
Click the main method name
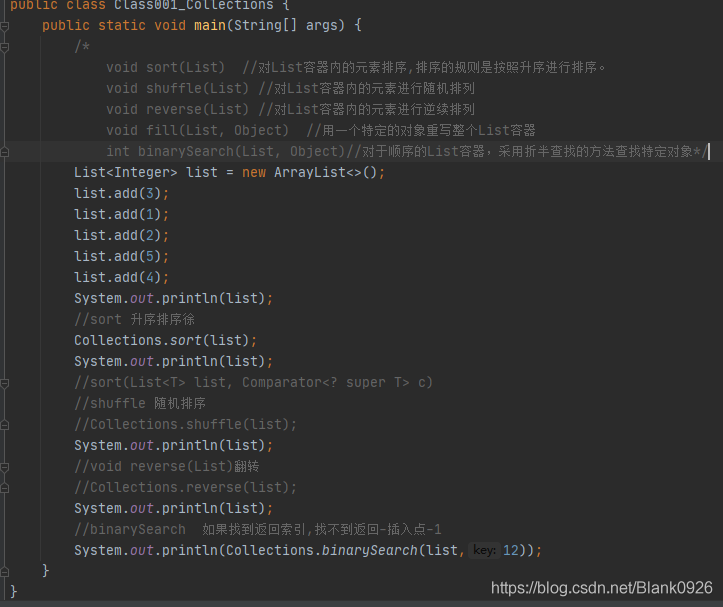(x=210, y=25)
